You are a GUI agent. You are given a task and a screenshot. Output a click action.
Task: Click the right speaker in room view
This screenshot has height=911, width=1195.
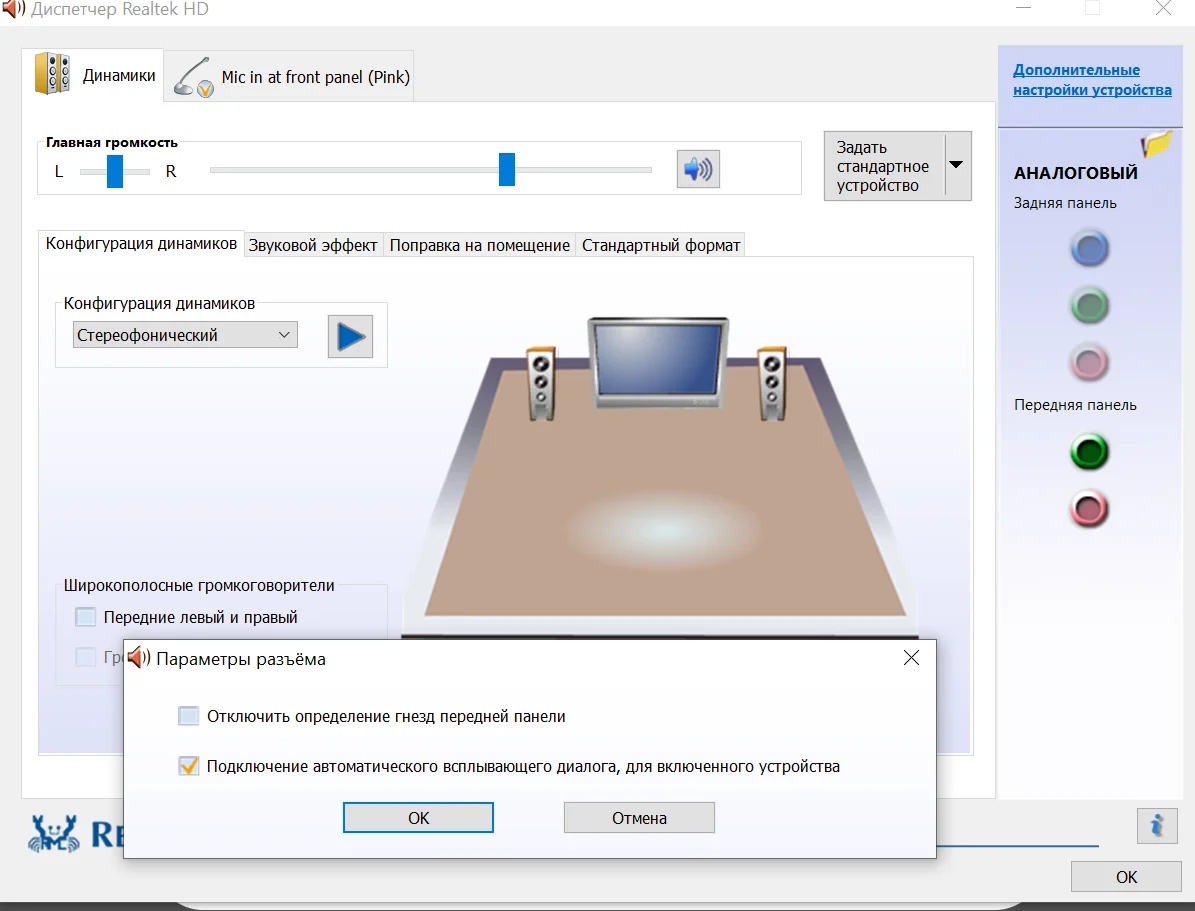click(771, 383)
